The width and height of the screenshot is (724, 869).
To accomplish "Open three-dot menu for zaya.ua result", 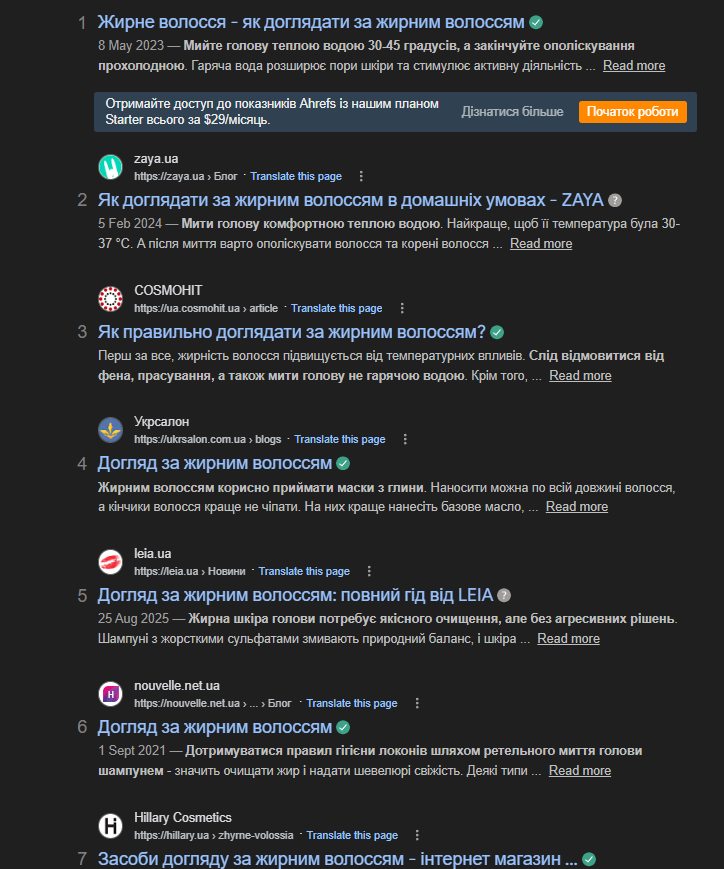I will [x=361, y=176].
